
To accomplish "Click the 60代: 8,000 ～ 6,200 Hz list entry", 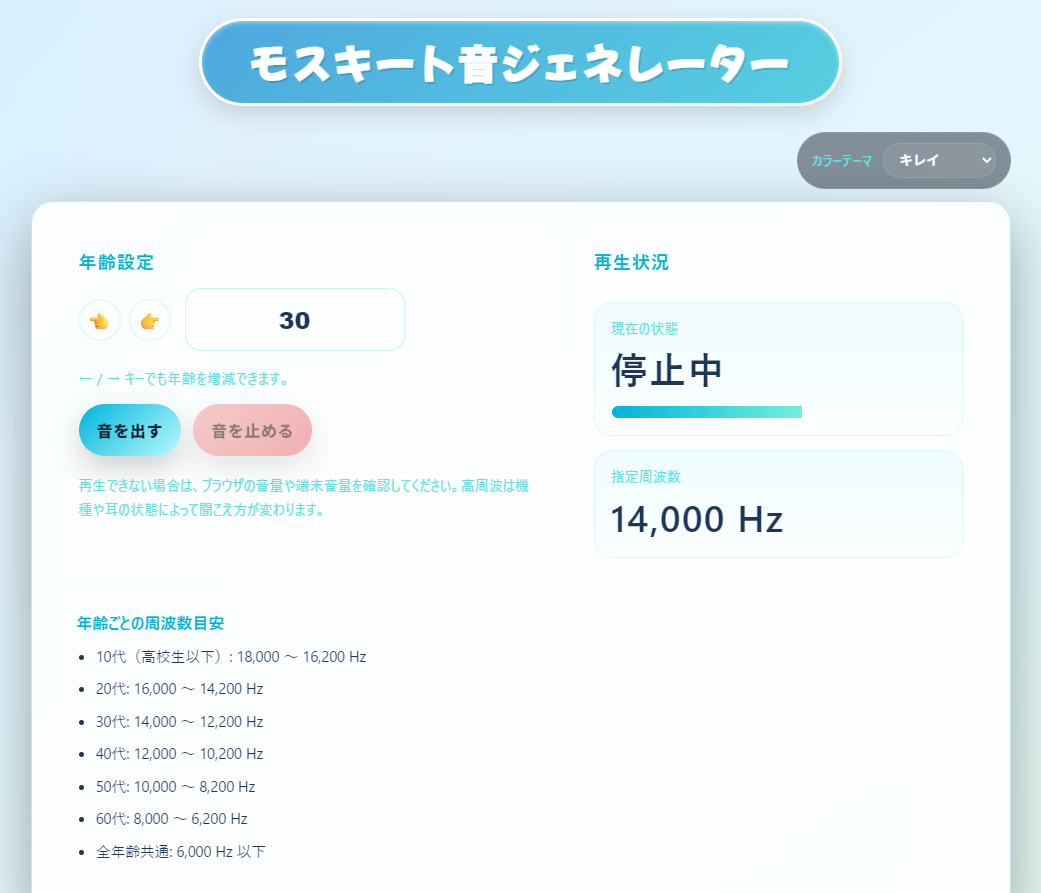I will 171,819.
